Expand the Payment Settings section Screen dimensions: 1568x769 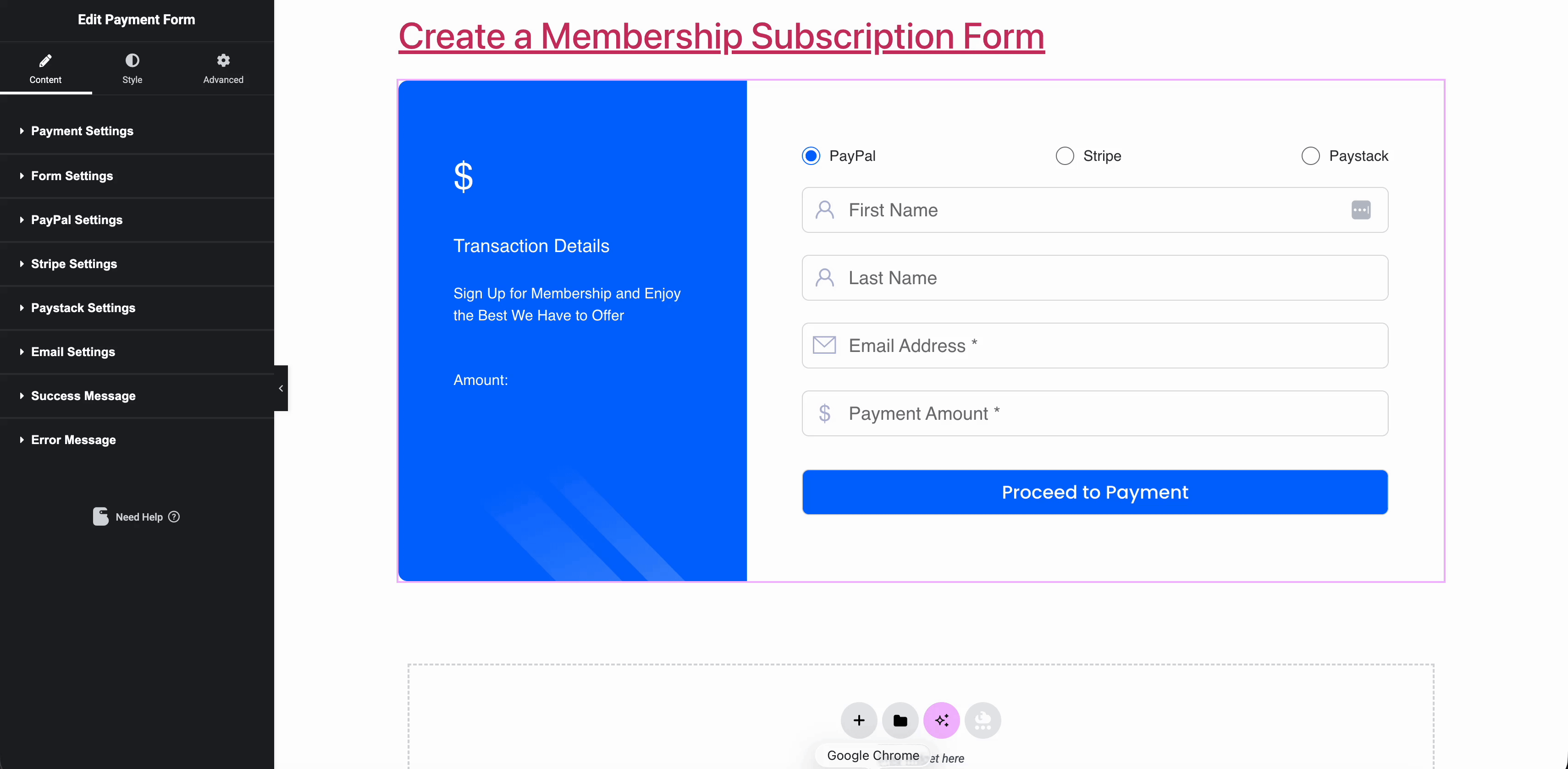82,131
